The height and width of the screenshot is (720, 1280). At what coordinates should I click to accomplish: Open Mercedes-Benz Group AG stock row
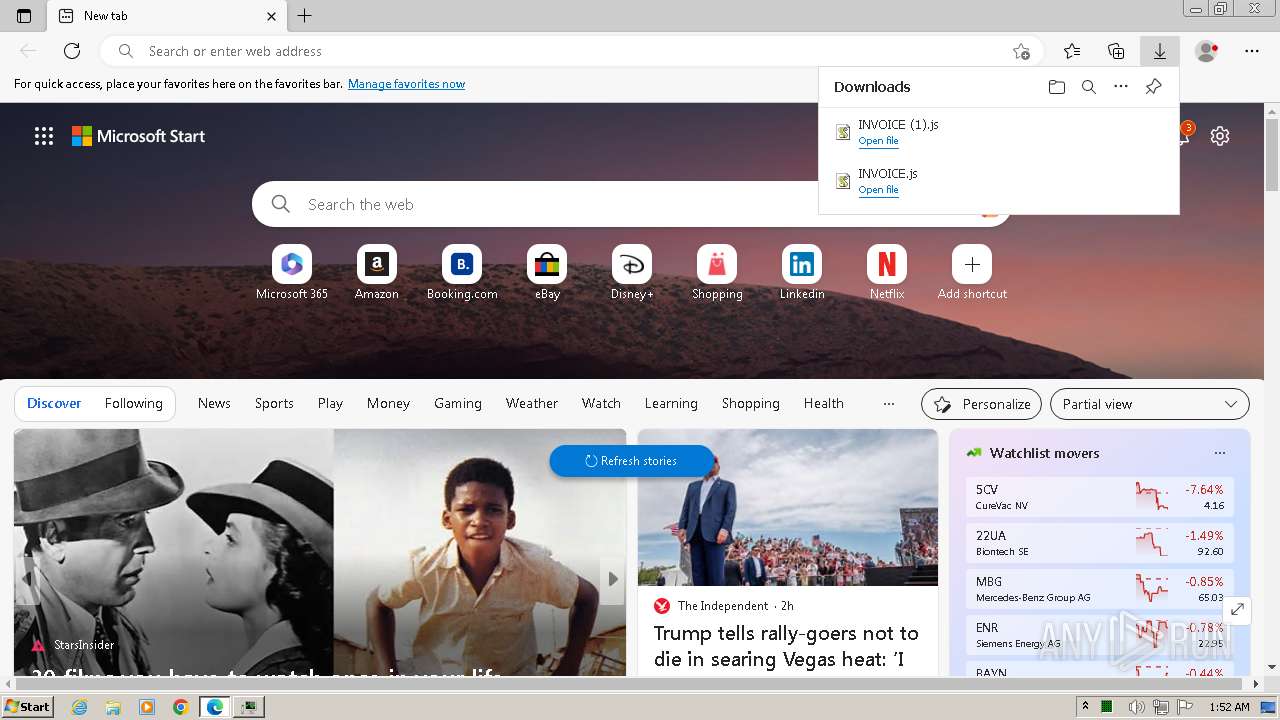click(1100, 589)
